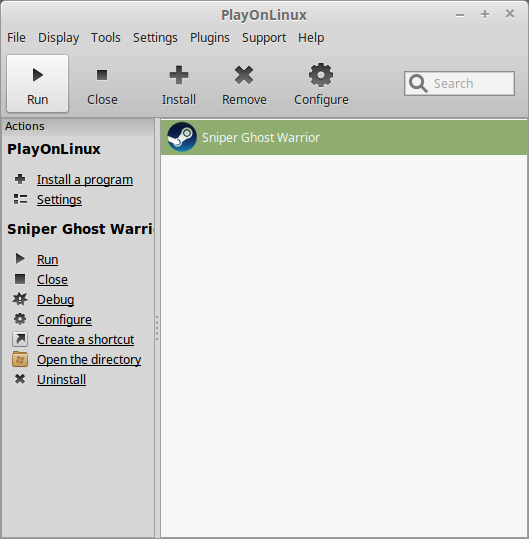The image size is (529, 539).
Task: Click the shortcut arrow icon in sidebar
Action: pos(20,339)
